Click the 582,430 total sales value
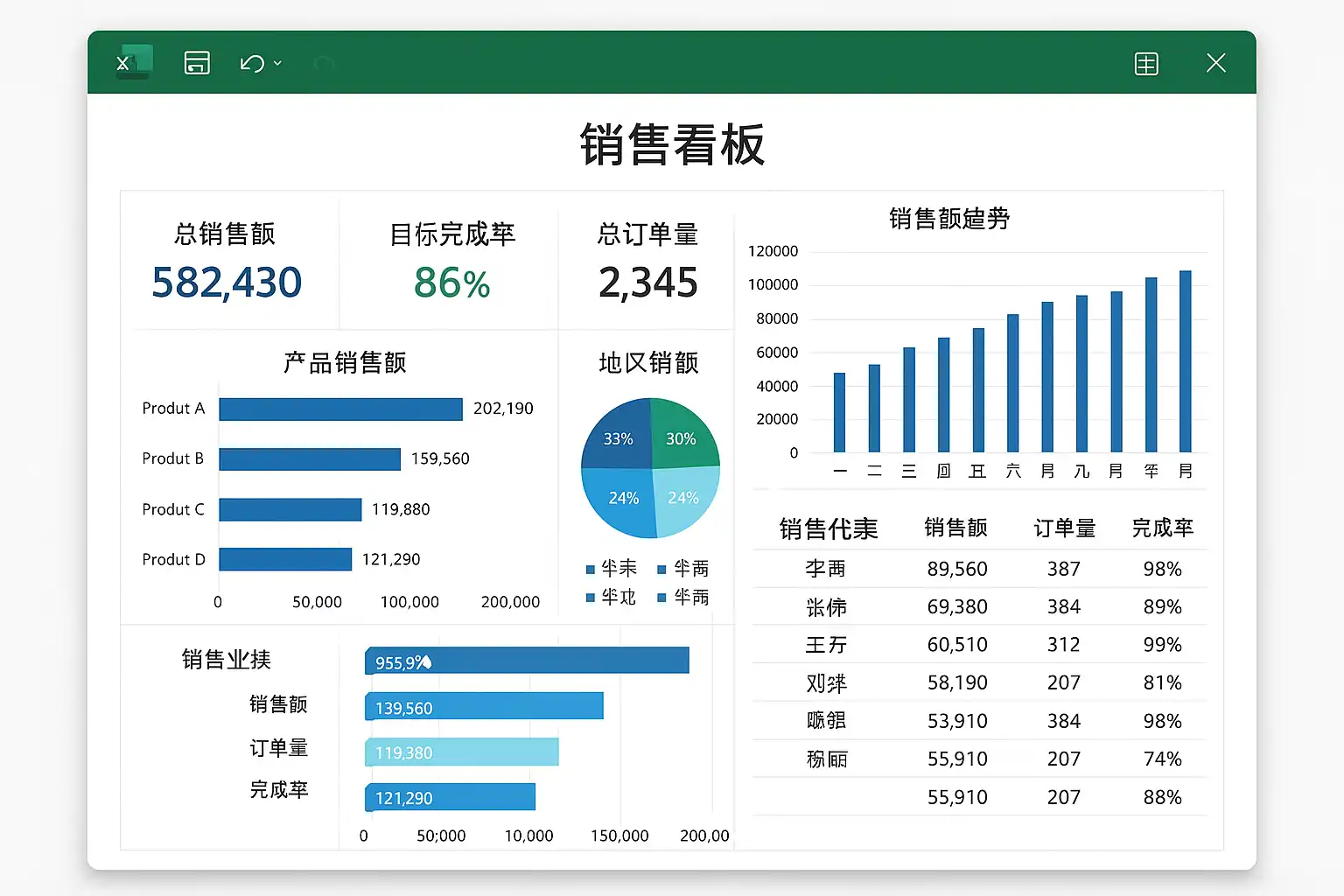The height and width of the screenshot is (896, 1344). tap(227, 283)
